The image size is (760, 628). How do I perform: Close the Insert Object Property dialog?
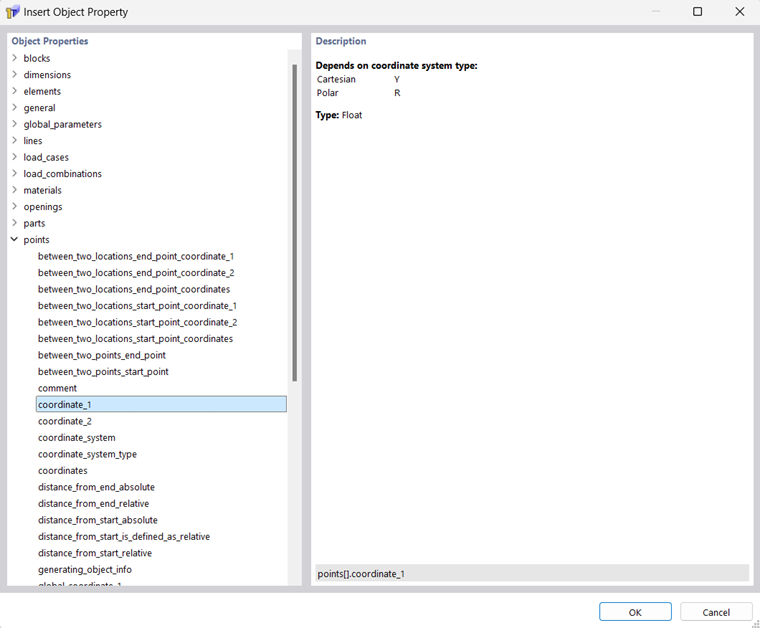tap(740, 12)
